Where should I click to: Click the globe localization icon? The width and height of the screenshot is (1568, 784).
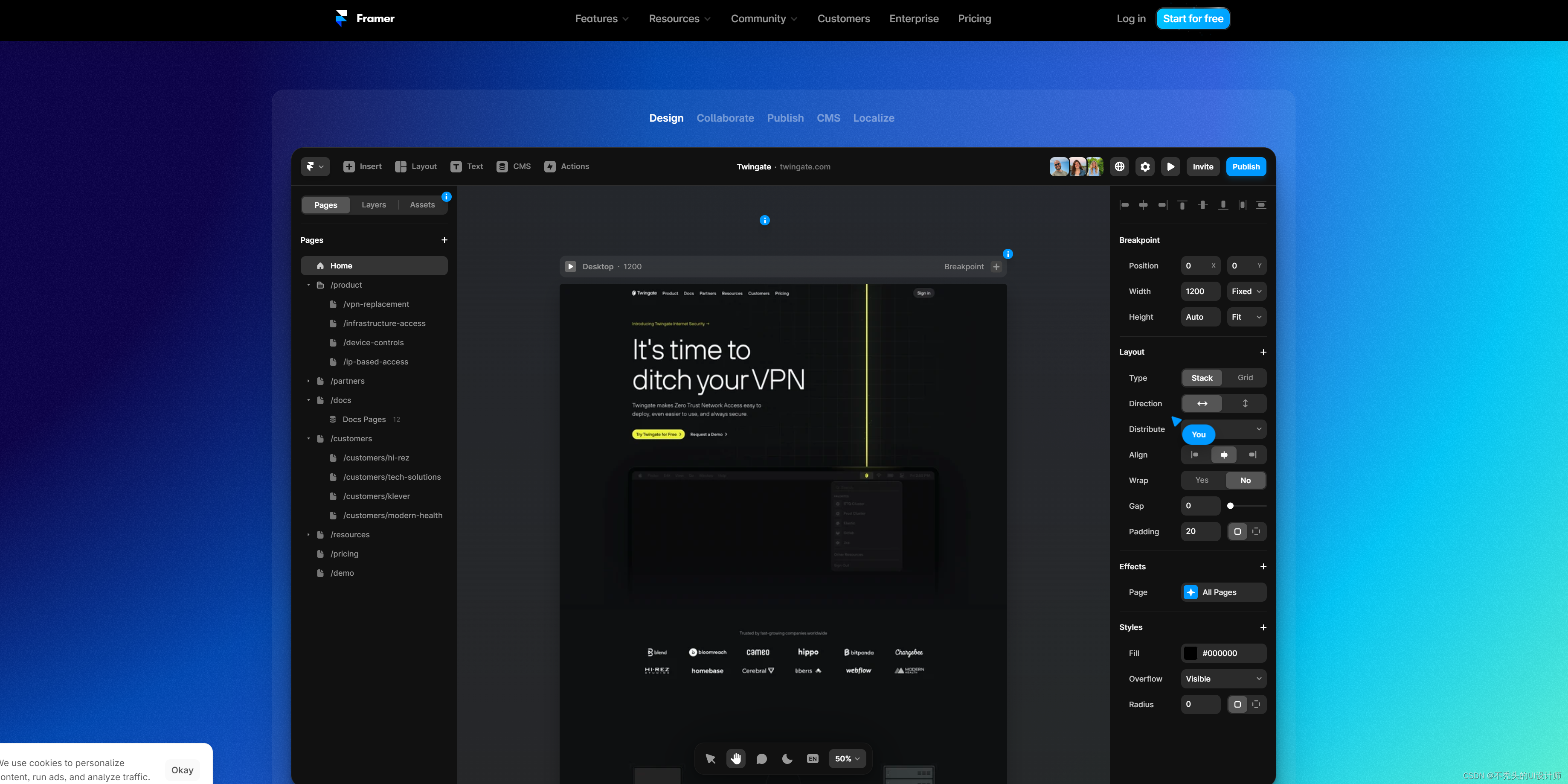coord(1119,166)
